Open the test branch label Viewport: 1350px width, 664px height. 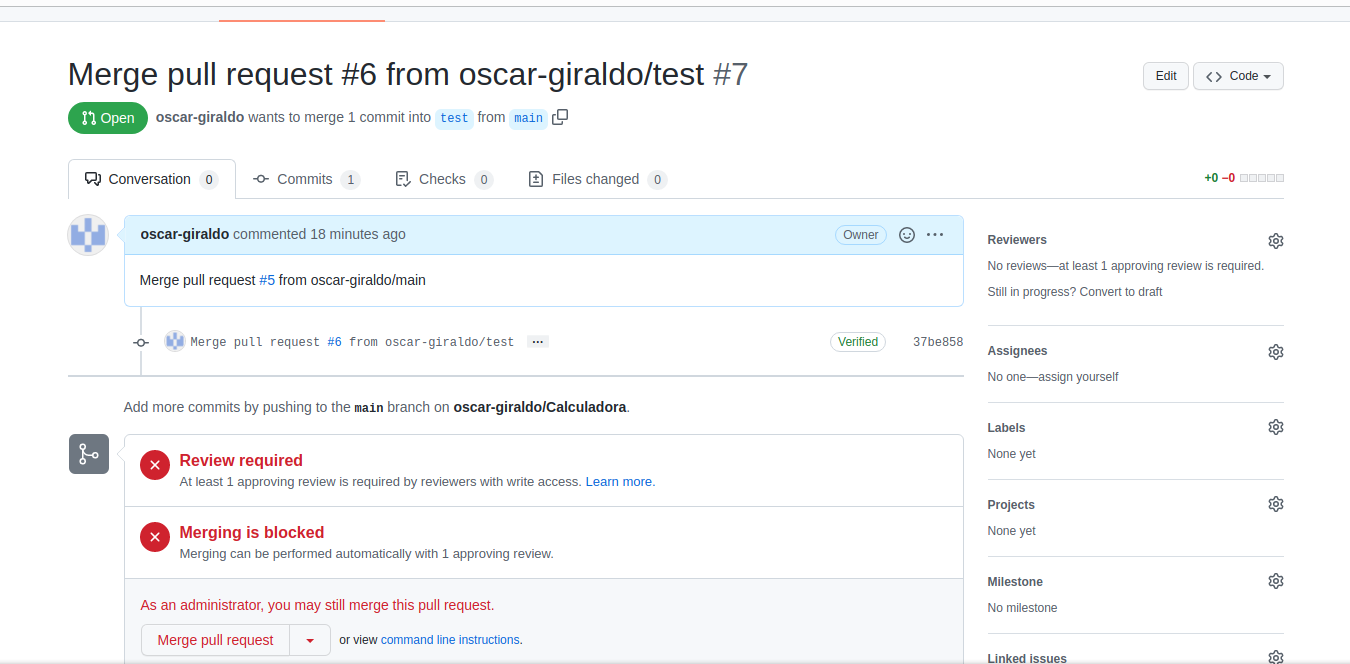(x=454, y=118)
